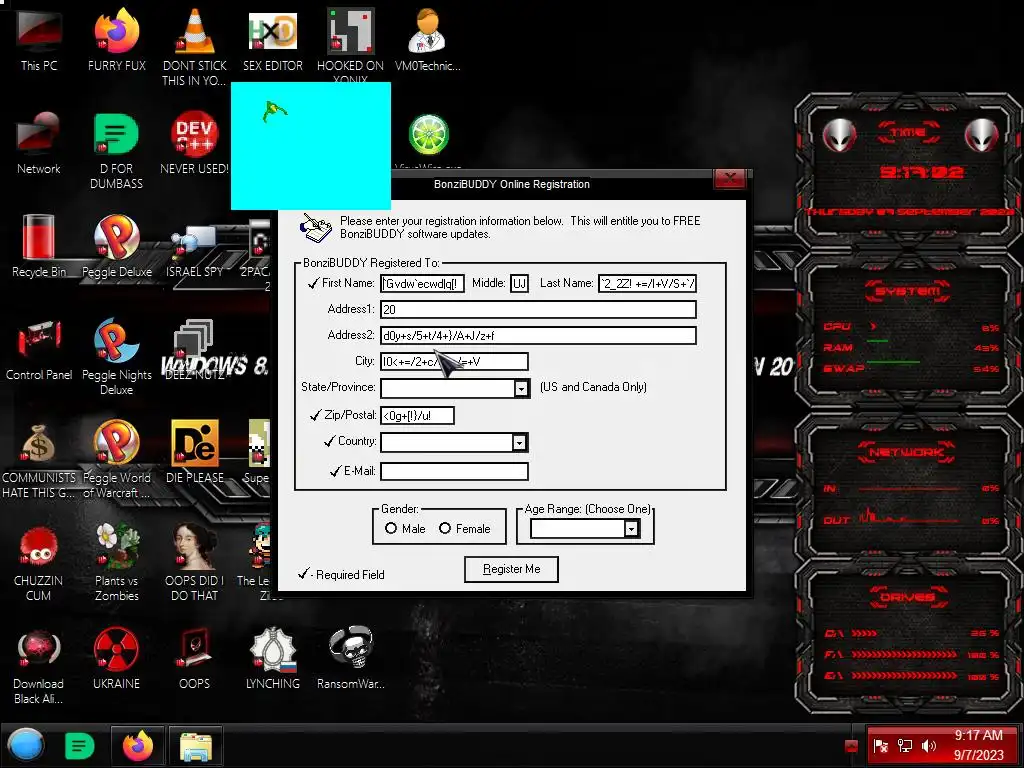This screenshot has height=768, width=1024.
Task: Open DIE PLEASE shortcut
Action: [194, 452]
